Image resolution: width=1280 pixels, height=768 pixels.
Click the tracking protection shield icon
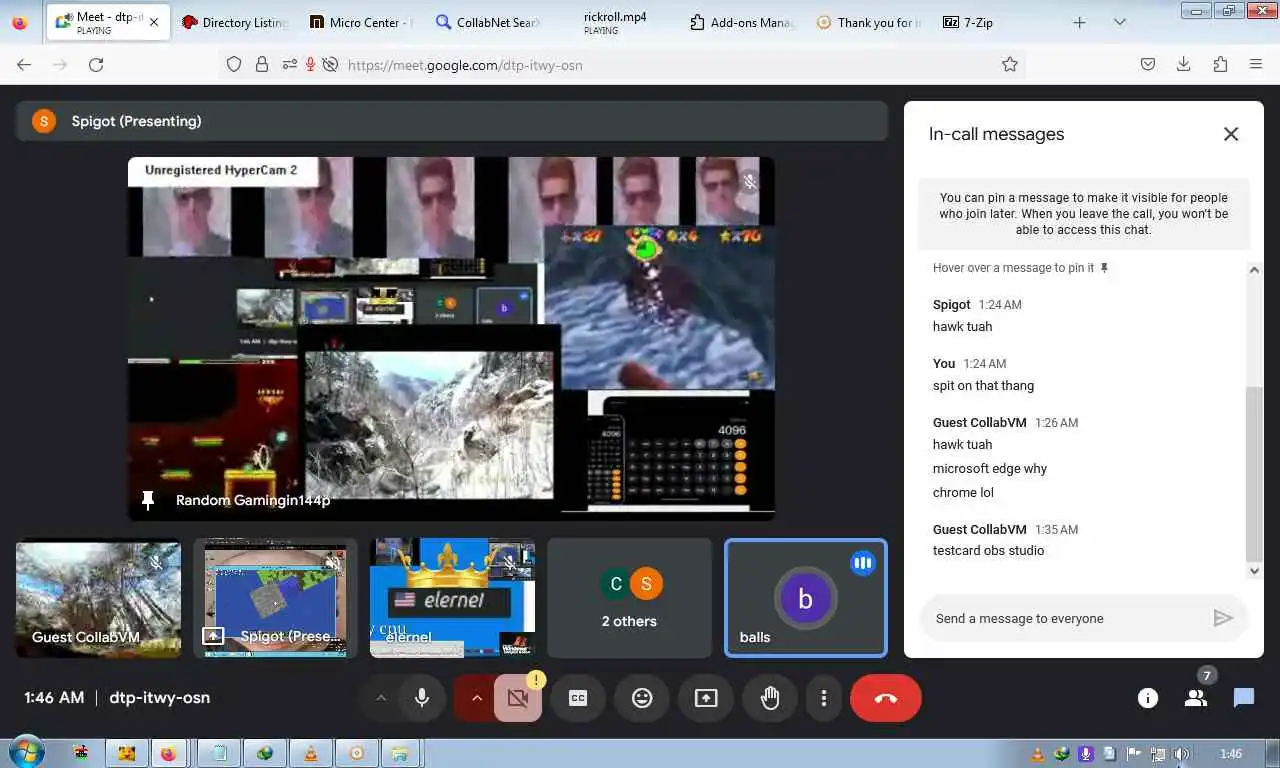click(234, 64)
